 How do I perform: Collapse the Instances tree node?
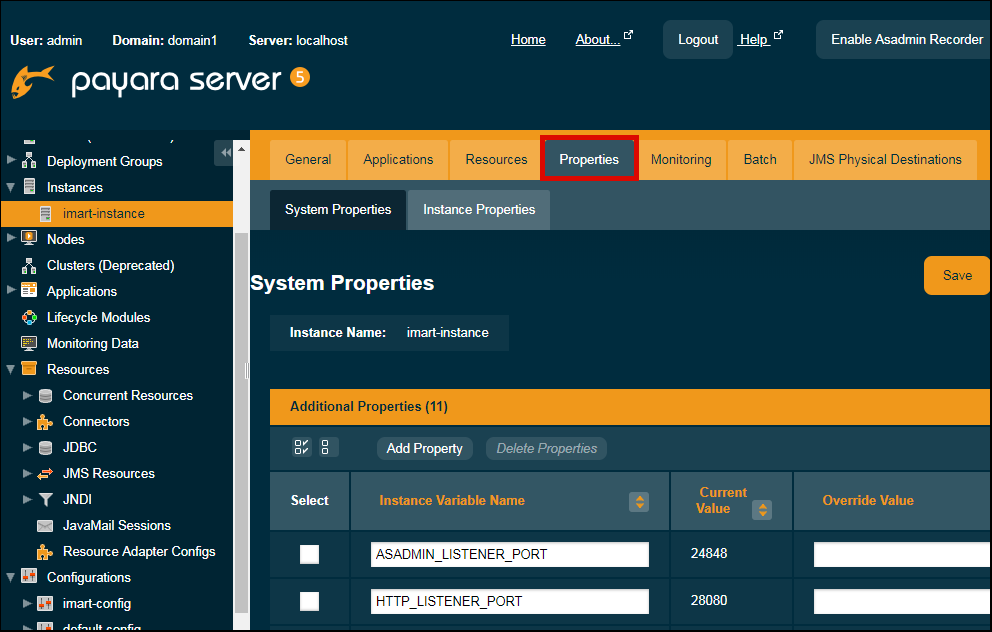pos(11,187)
